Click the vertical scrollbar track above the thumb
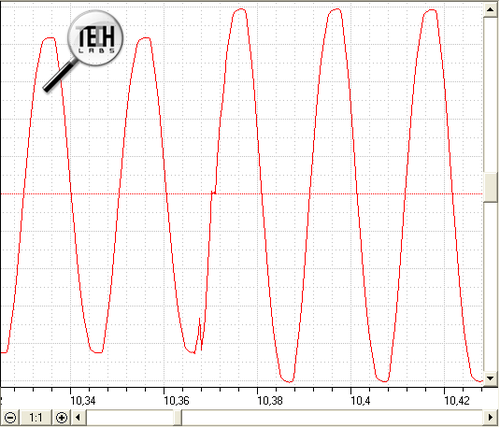 (490, 94)
